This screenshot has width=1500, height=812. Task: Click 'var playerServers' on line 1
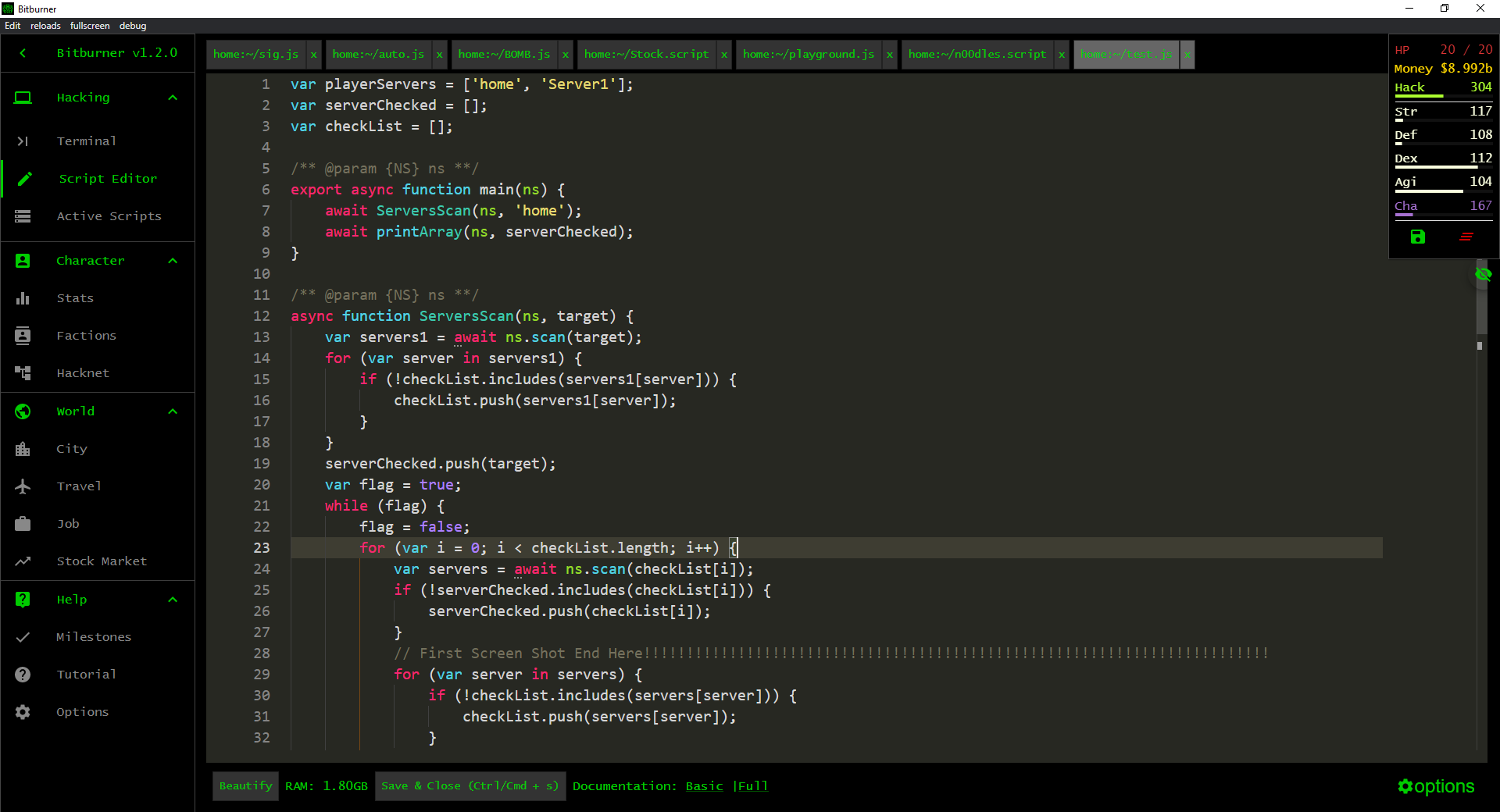[363, 84]
